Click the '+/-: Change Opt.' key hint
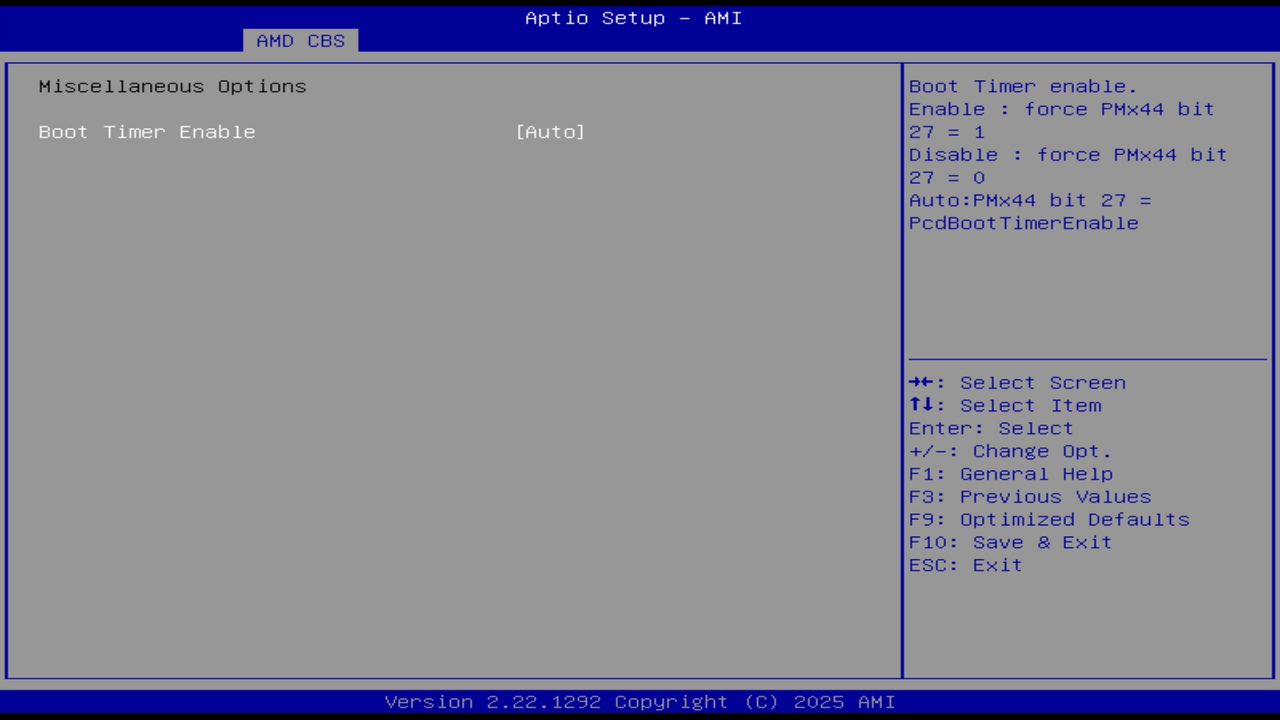Viewport: 1280px width, 720px height. click(1010, 452)
